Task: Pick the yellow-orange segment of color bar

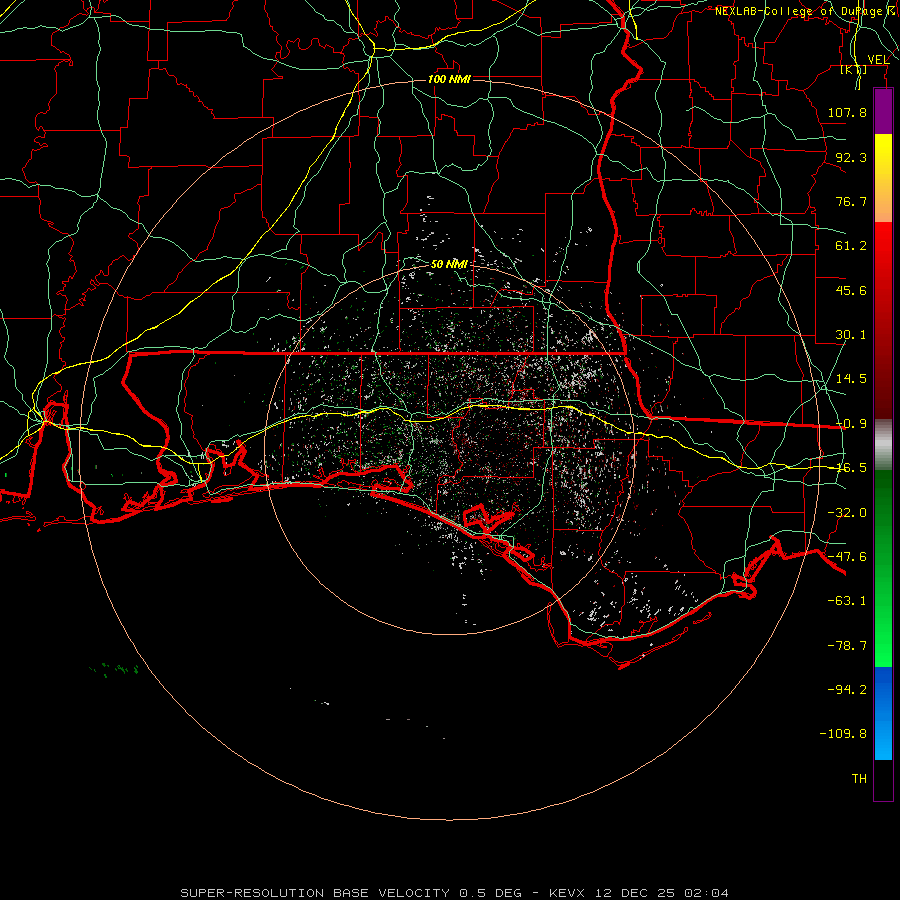Action: 883,178
